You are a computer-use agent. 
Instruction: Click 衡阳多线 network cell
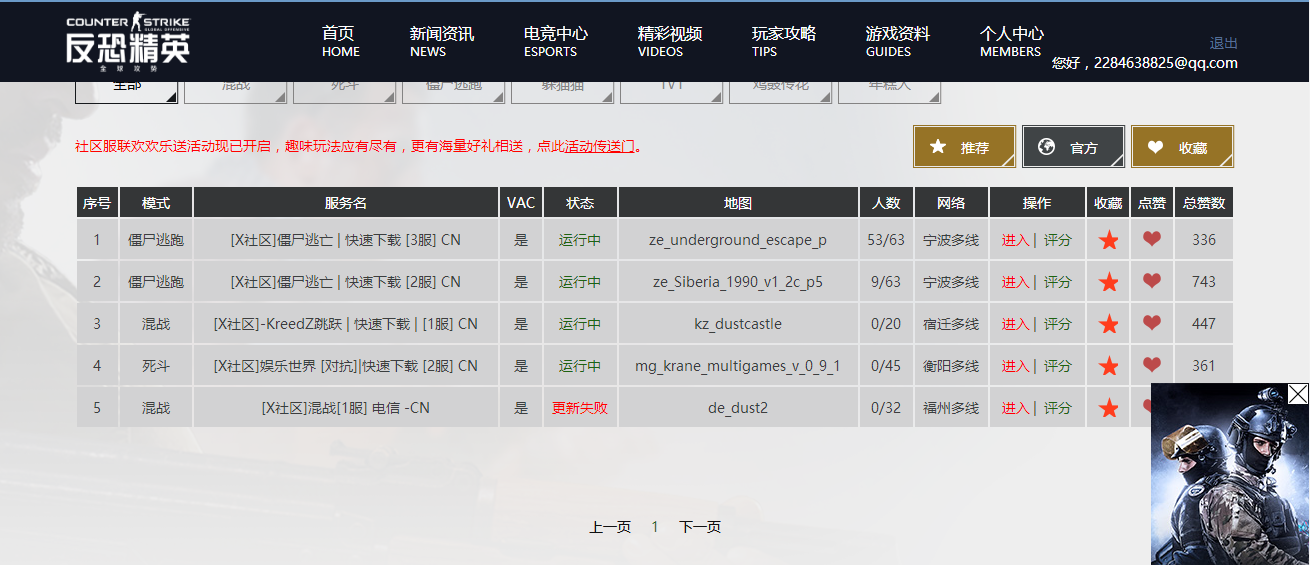pos(951,366)
